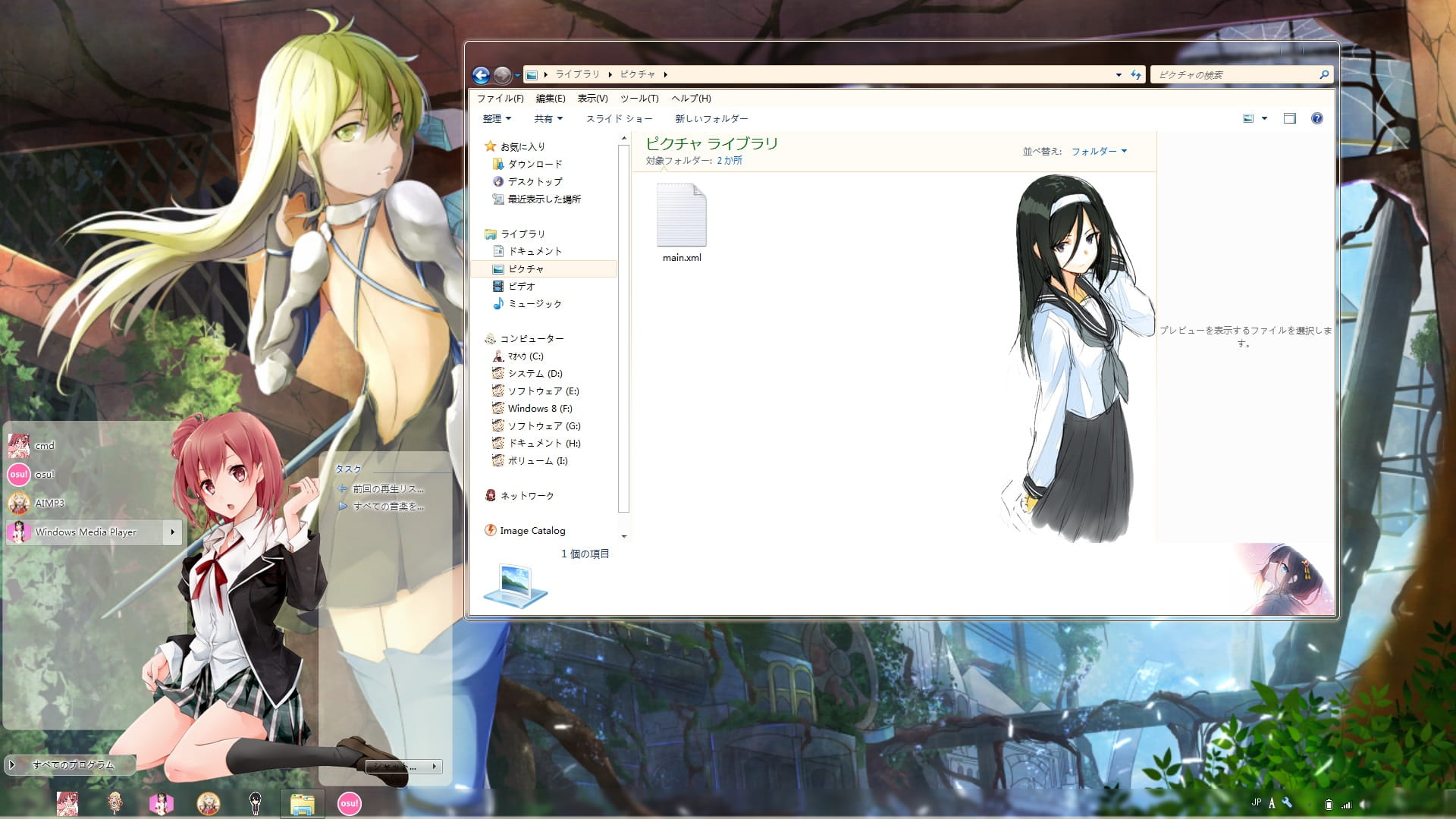This screenshot has width=1456, height=819.
Task: Open the 並べ替え フォルダー sort dropdown
Action: (1096, 151)
